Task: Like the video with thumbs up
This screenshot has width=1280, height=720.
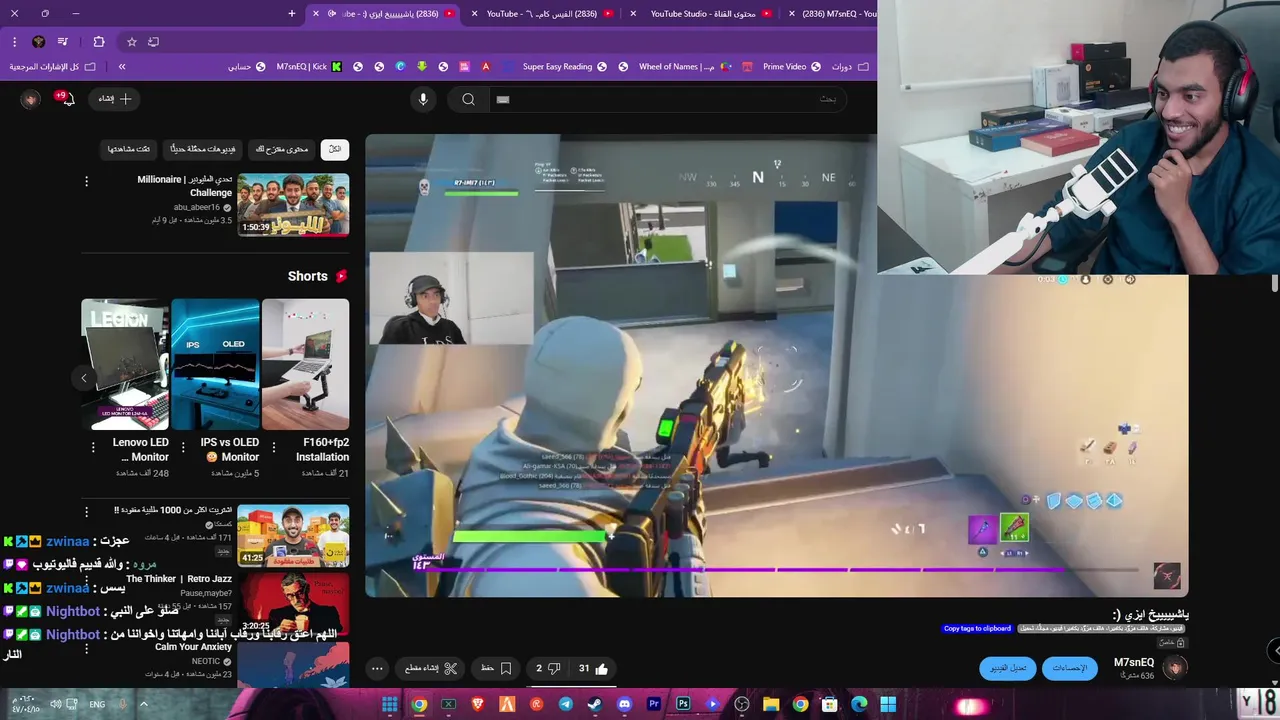Action: click(x=593, y=668)
